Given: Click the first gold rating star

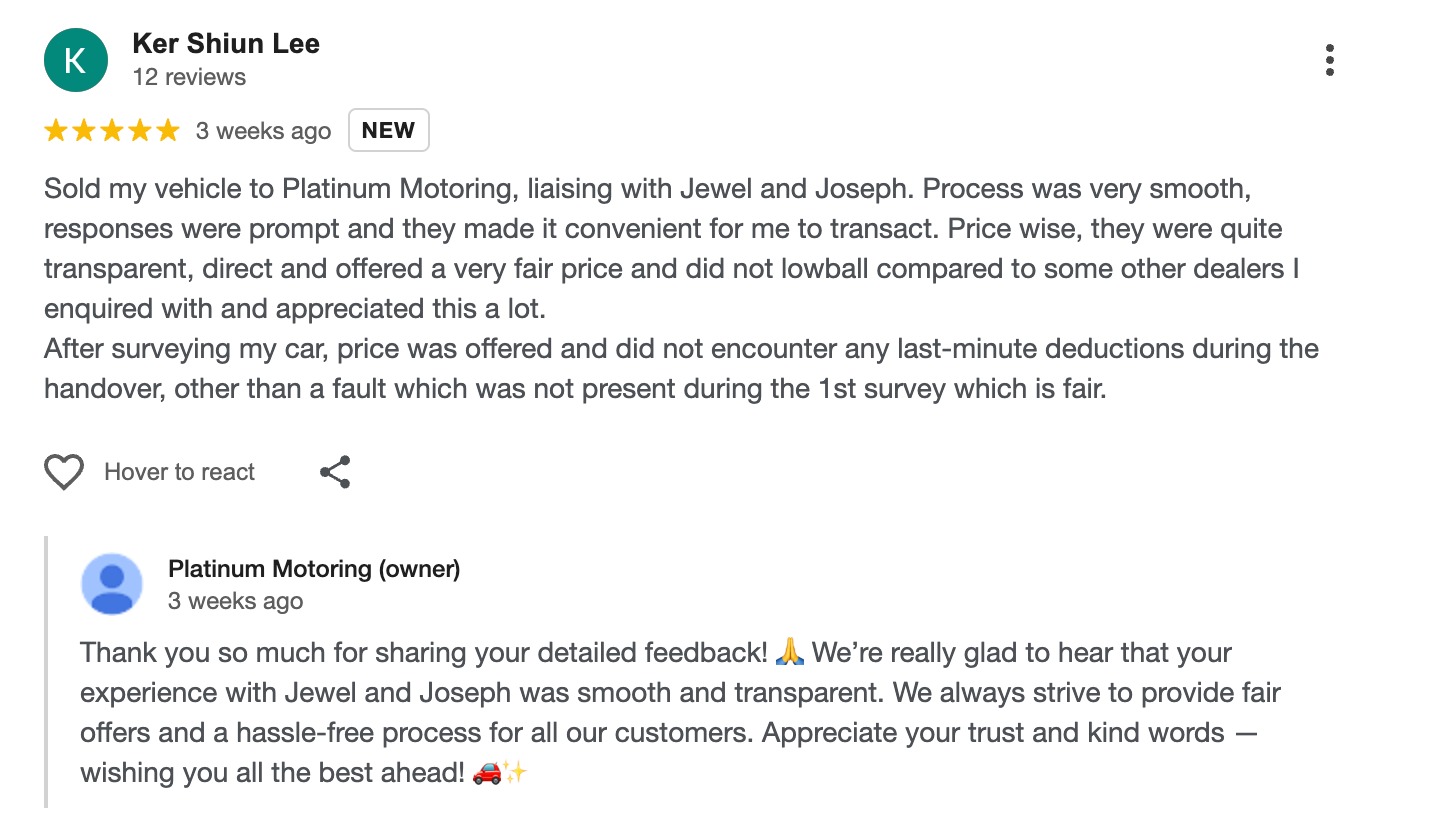Looking at the screenshot, I should point(56,131).
